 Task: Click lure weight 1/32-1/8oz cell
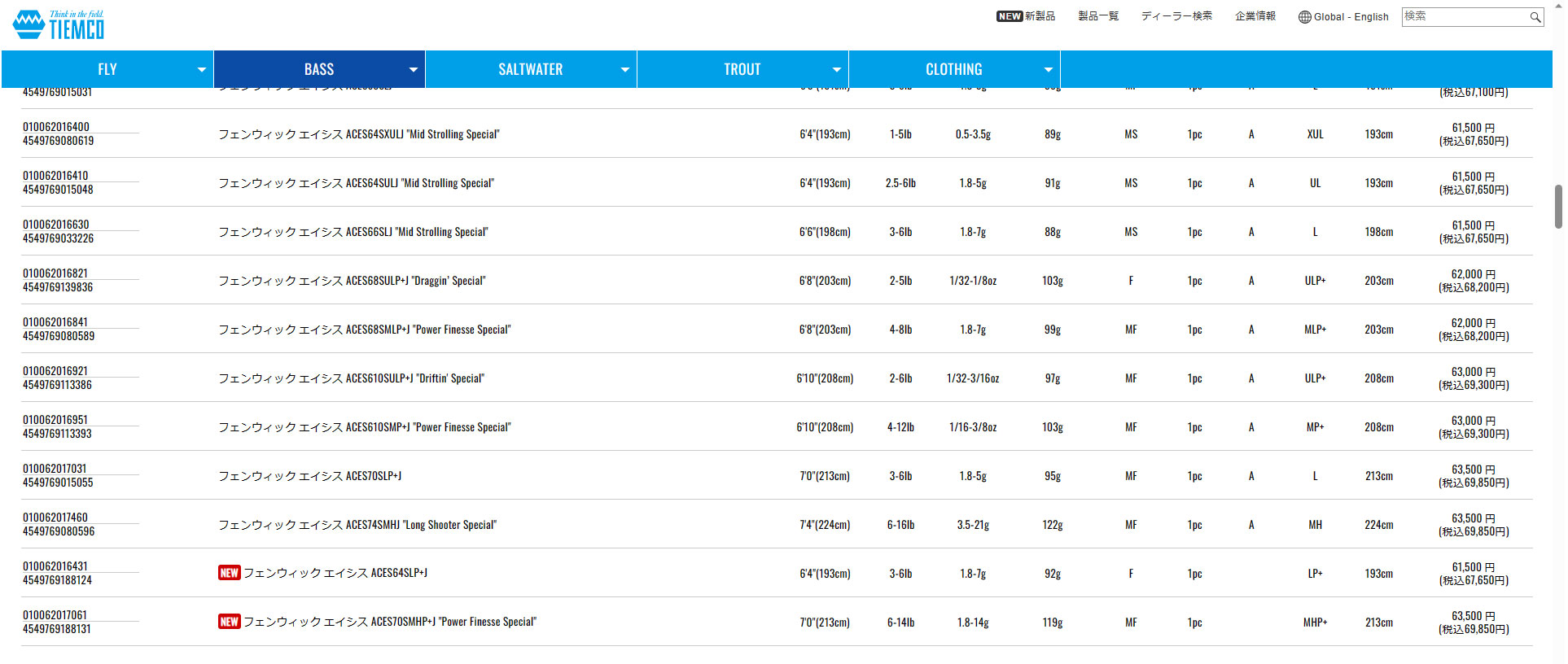[973, 281]
